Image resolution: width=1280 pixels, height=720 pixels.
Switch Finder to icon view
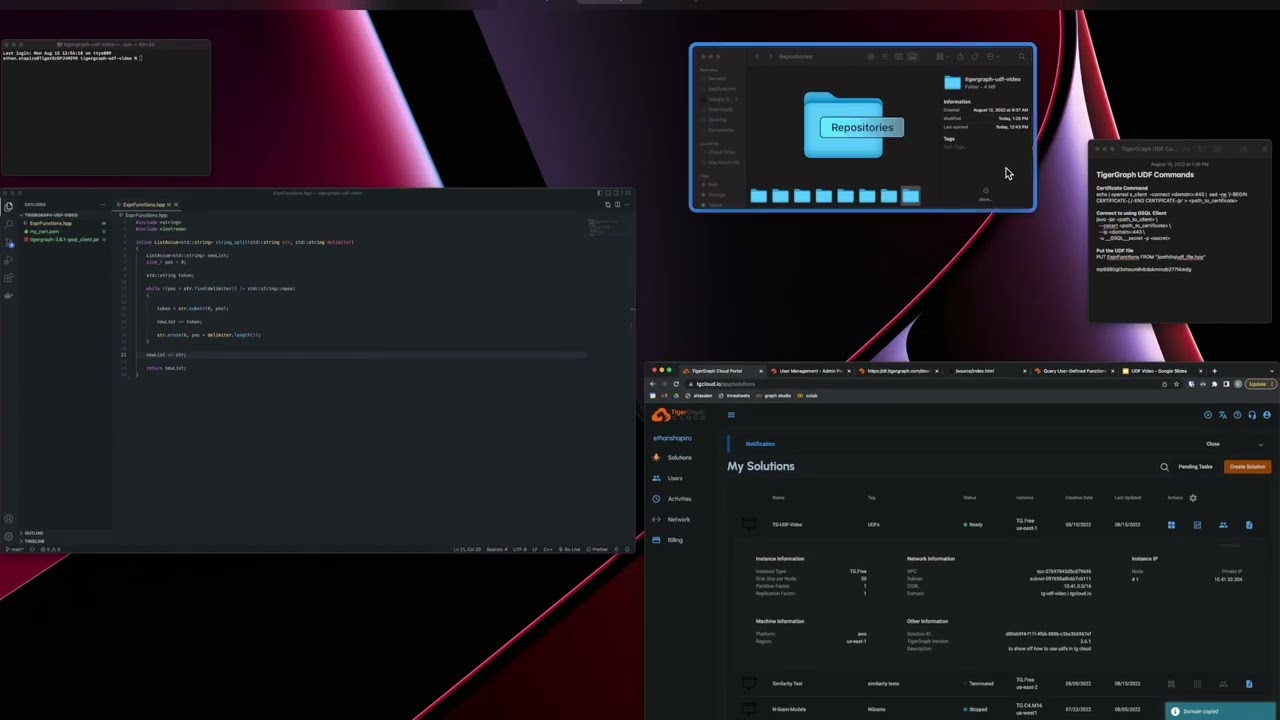pyautogui.click(x=870, y=56)
